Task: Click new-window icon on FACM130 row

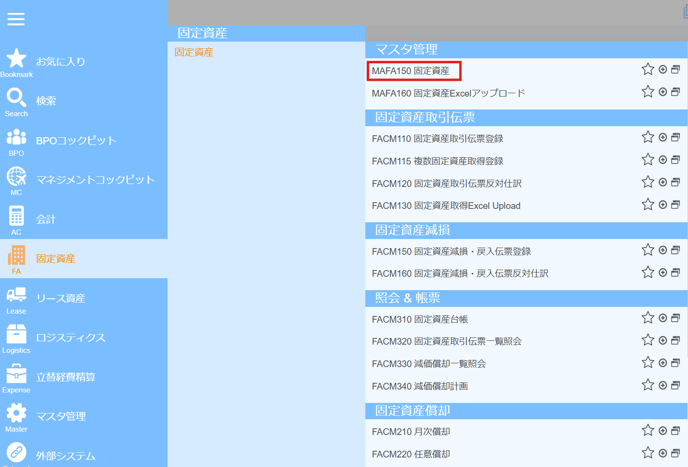Action: [x=676, y=205]
